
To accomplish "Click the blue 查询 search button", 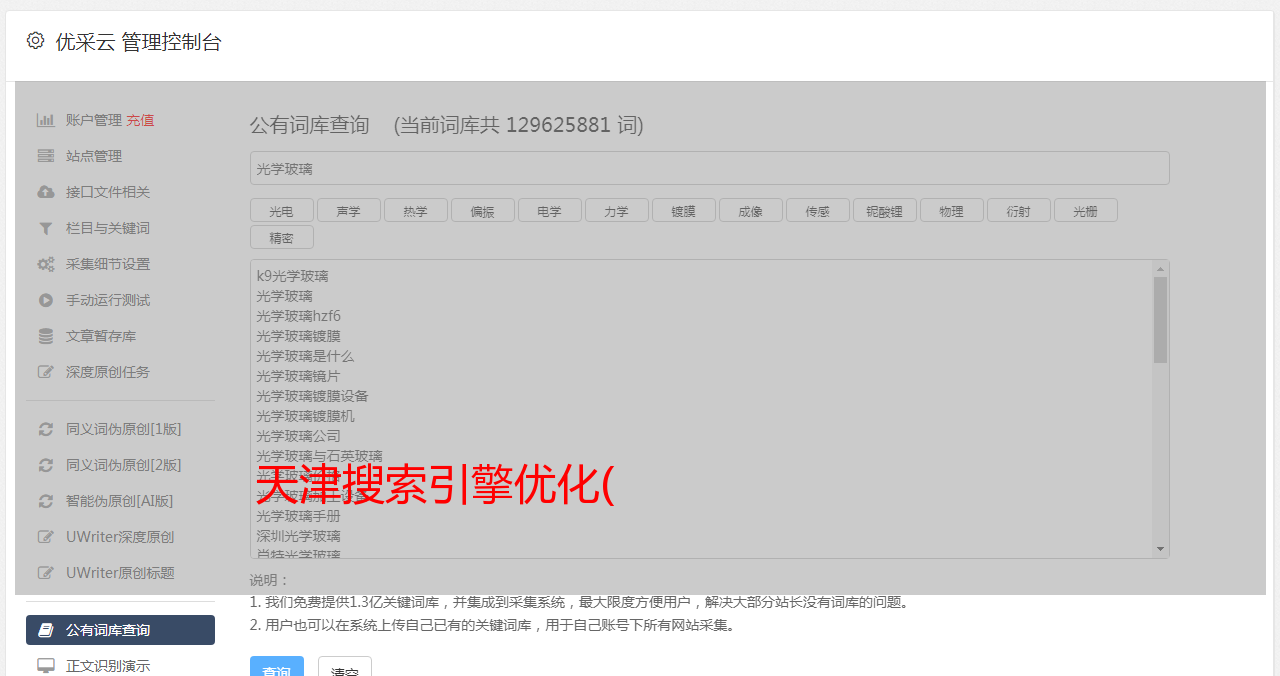I will pos(277,667).
